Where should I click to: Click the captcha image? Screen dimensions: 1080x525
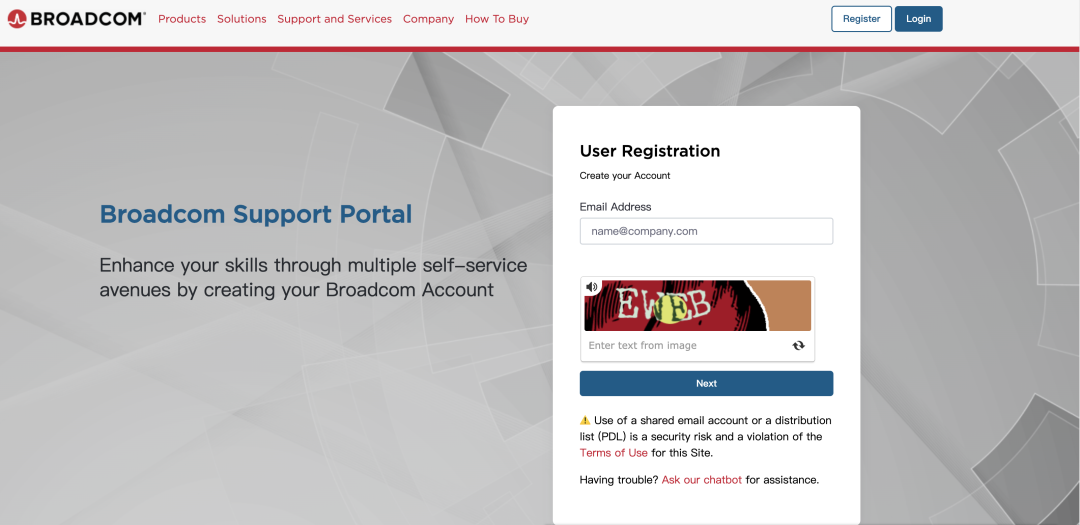(698, 306)
